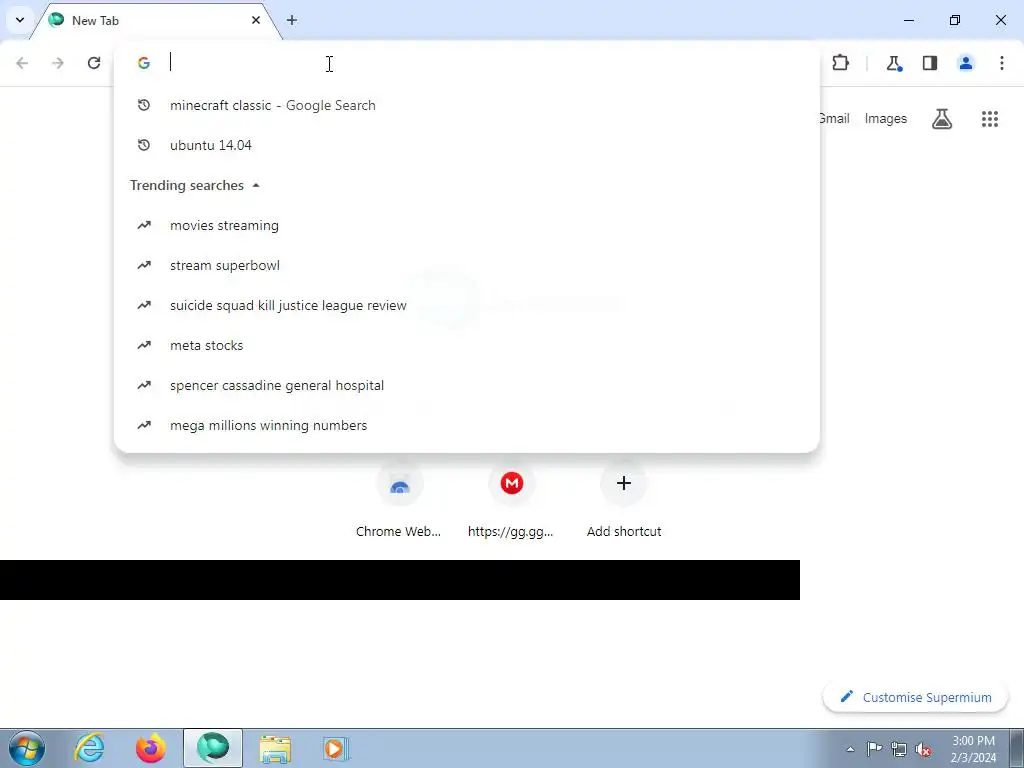1024x768 pixels.
Task: Open the https://gg.gg shortcut tile
Action: 511,502
